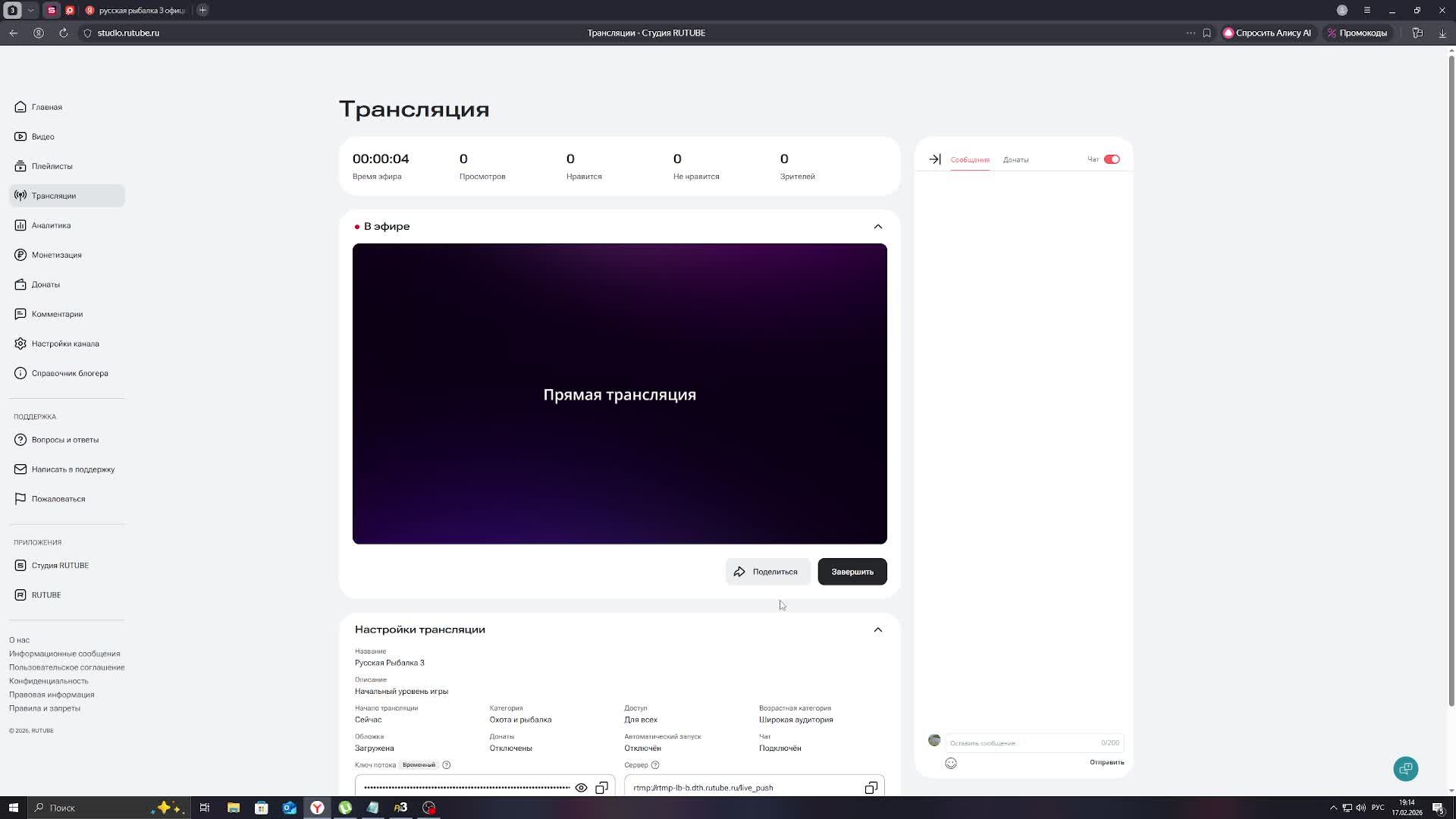
Task: Switch to the Донаты chat tab
Action: (x=1015, y=160)
